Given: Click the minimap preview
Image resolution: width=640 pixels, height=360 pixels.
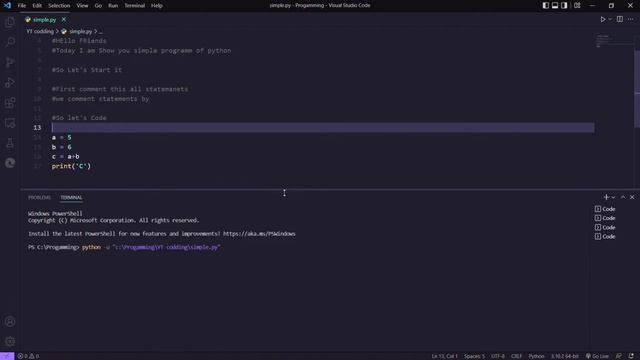Looking at the screenshot, I should click(614, 41).
